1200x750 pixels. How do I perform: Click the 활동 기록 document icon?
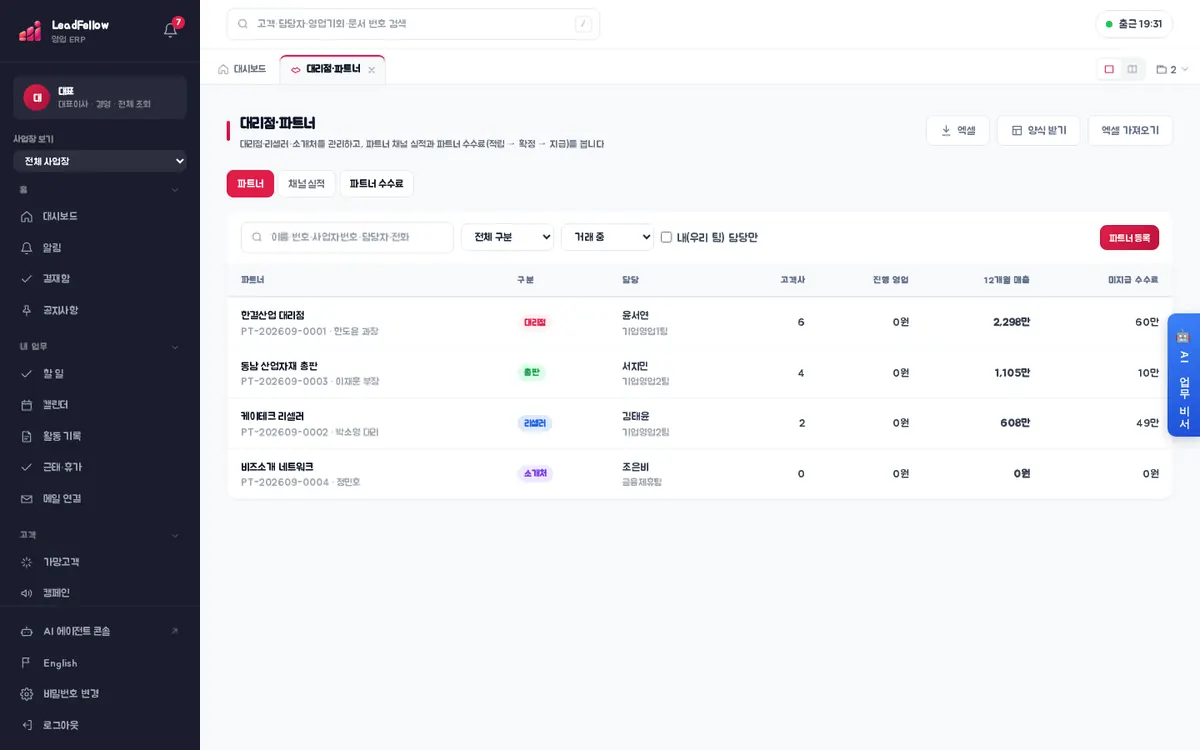tap(27, 436)
